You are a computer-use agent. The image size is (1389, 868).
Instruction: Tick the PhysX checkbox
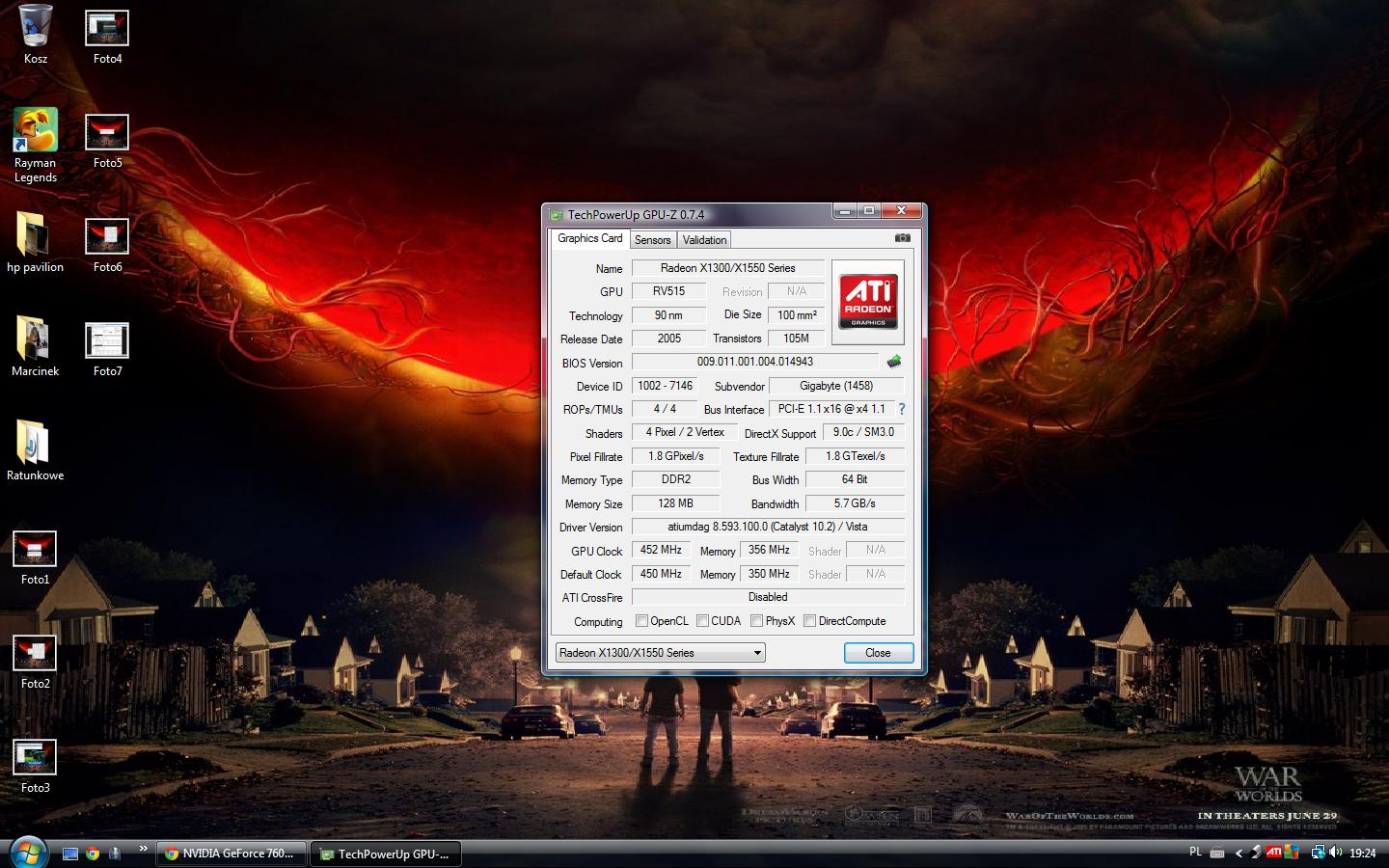(756, 621)
